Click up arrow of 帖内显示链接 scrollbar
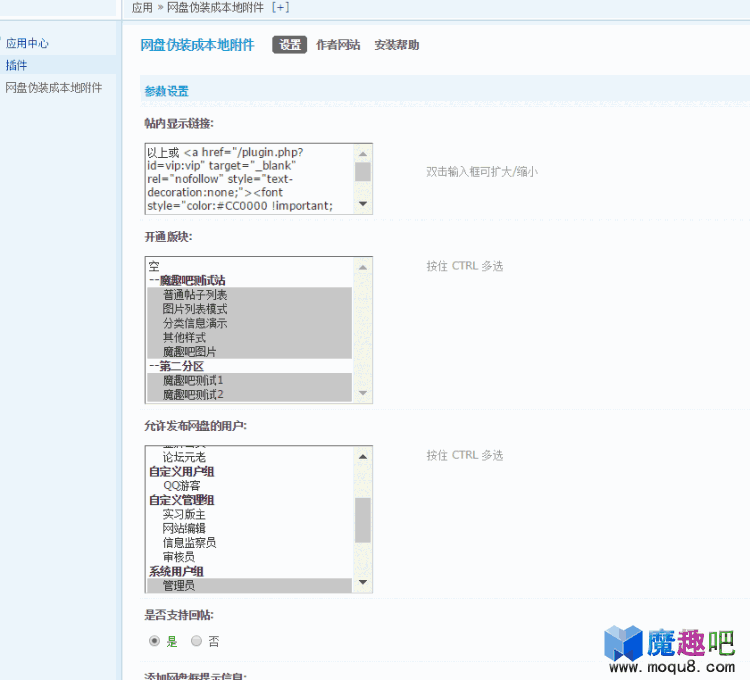 pos(363,153)
